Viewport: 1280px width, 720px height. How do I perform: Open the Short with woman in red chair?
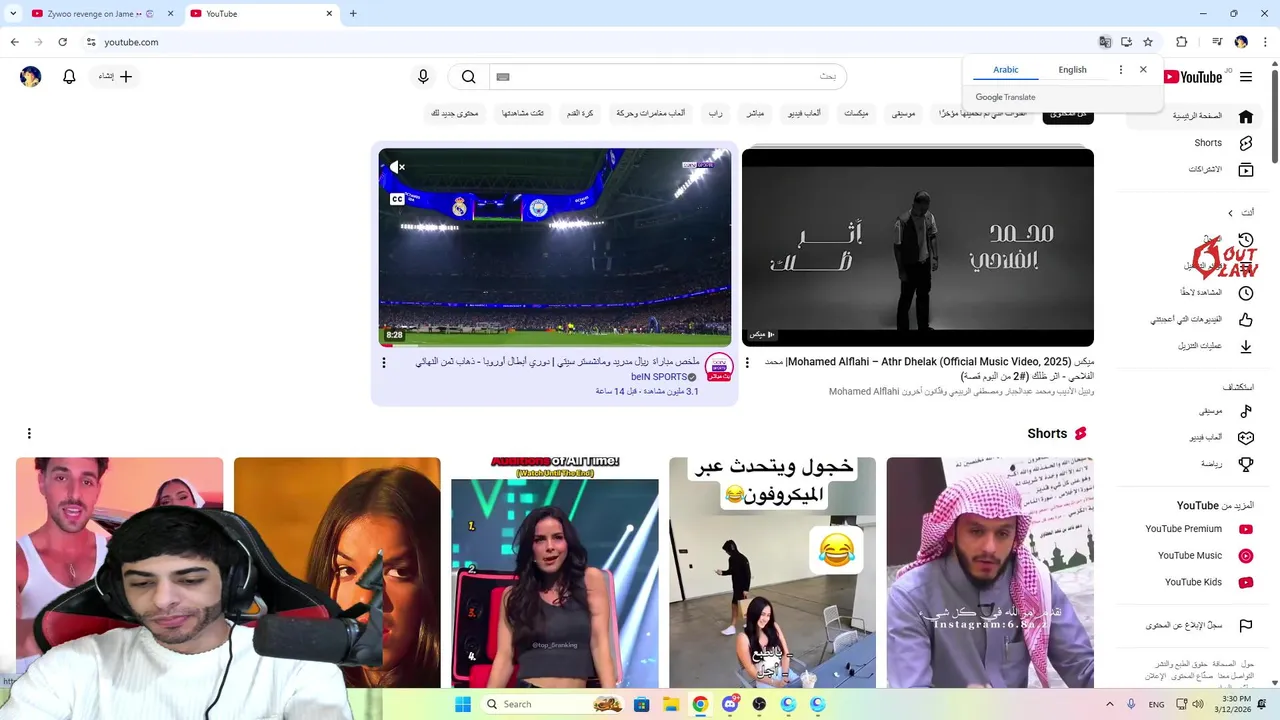(555, 573)
